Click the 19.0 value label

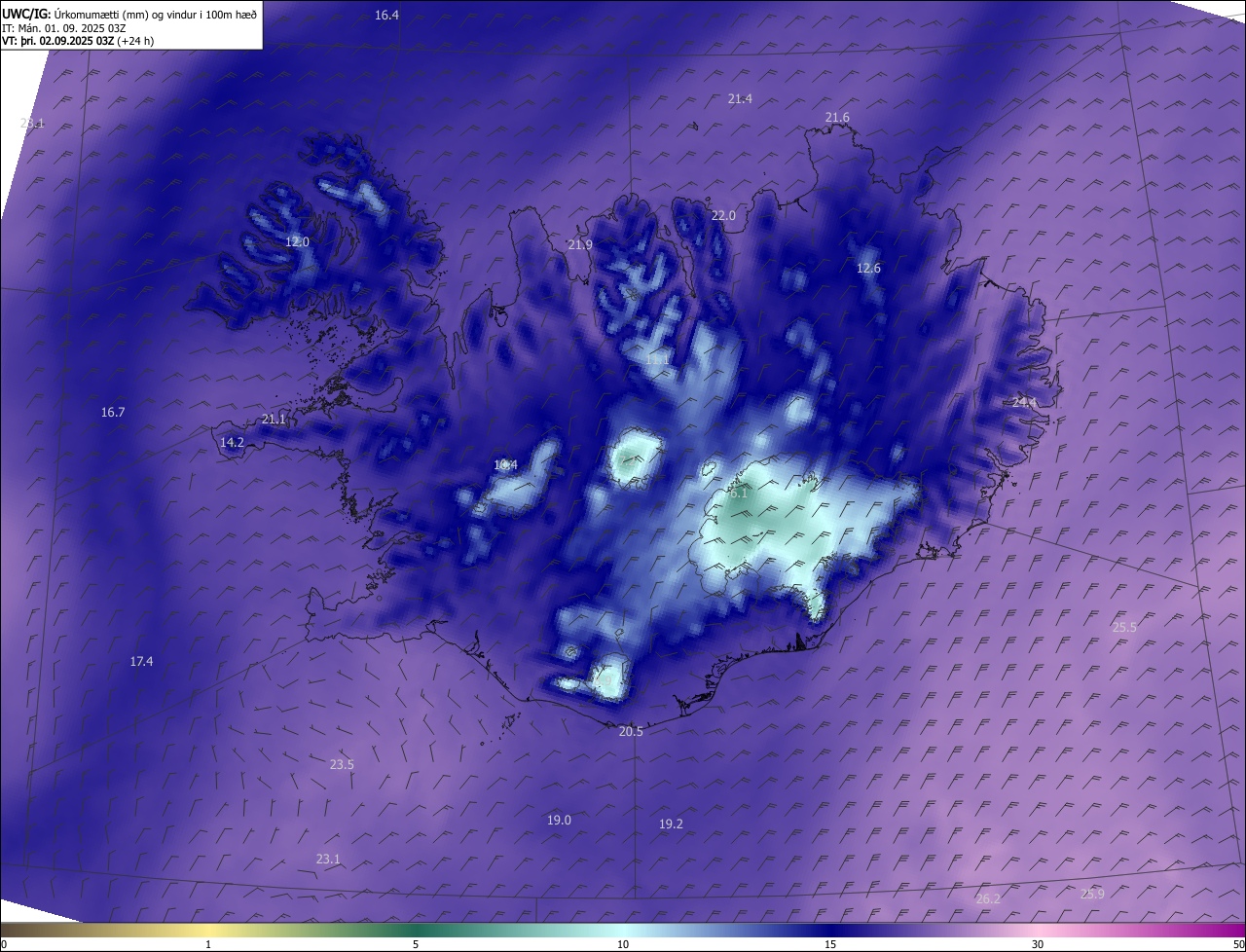[x=559, y=821]
